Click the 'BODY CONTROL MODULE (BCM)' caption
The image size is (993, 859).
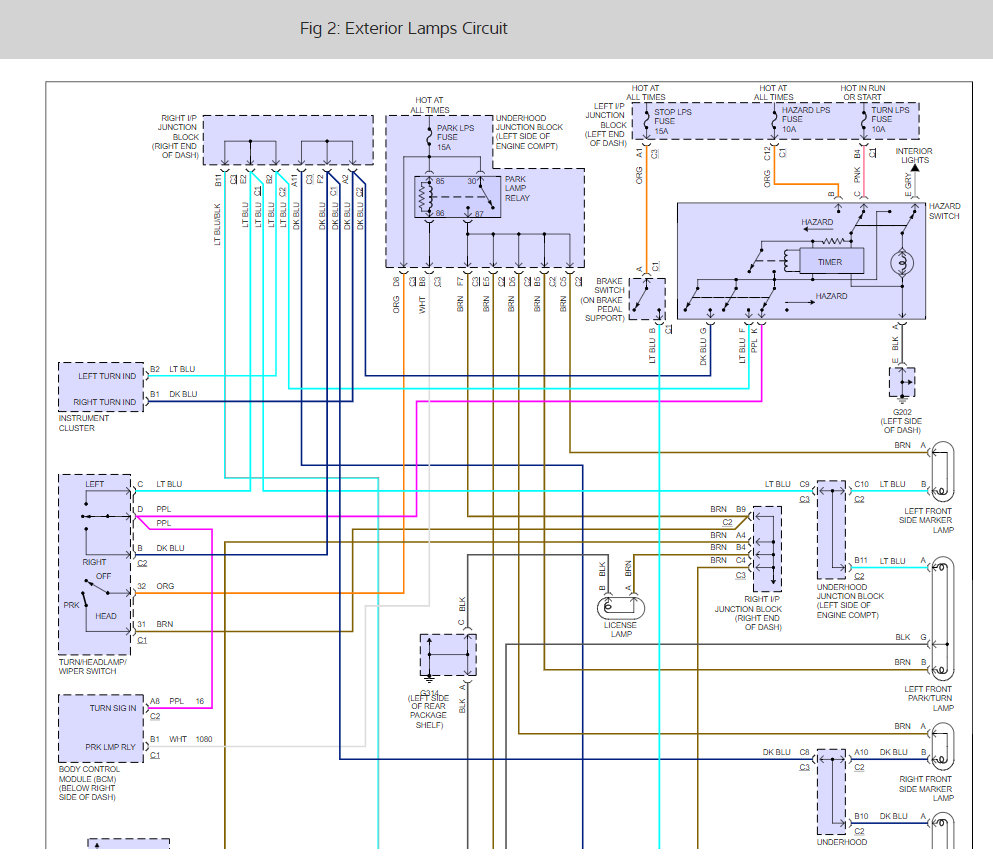89,783
